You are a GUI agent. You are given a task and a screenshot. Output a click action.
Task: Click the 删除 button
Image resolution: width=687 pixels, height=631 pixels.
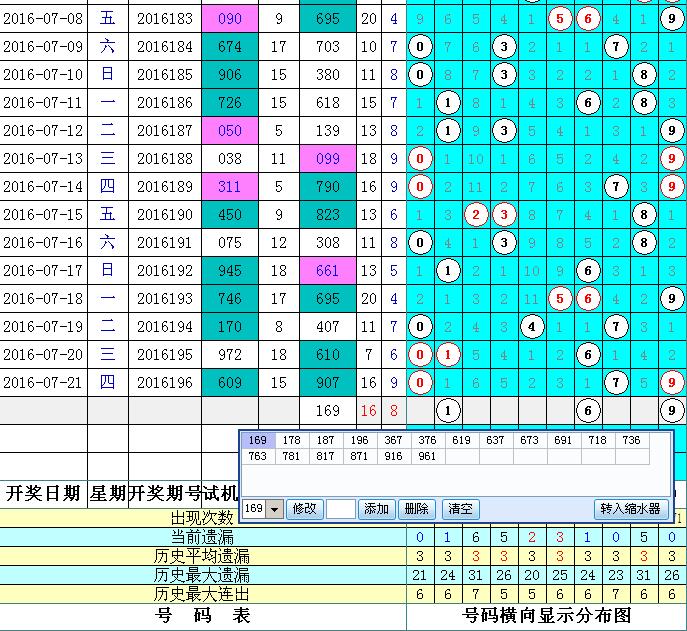click(417, 509)
